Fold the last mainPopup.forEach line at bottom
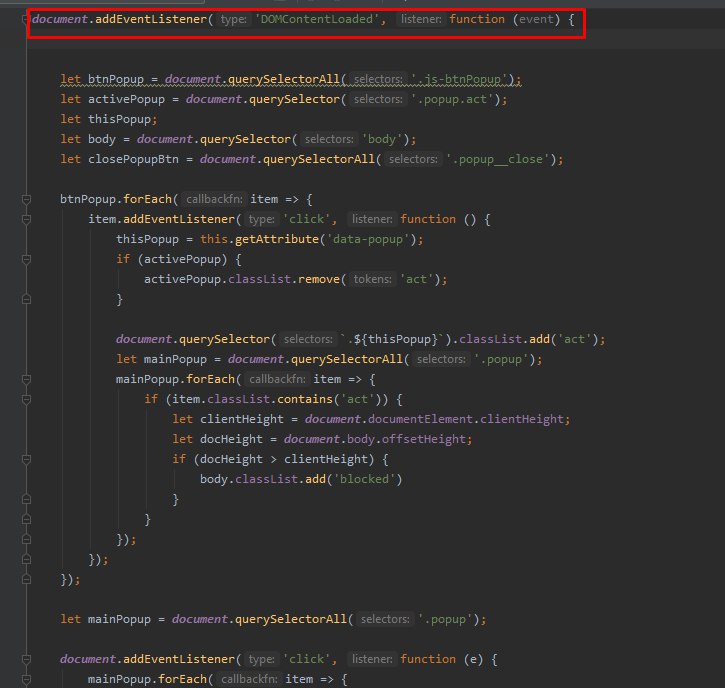This screenshot has width=725, height=688. point(26,679)
